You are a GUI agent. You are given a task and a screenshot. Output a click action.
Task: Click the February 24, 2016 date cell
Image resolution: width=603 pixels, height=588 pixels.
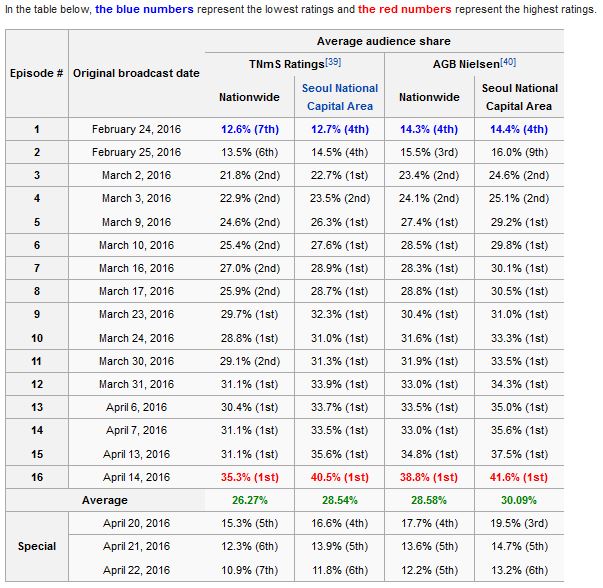tap(136, 129)
